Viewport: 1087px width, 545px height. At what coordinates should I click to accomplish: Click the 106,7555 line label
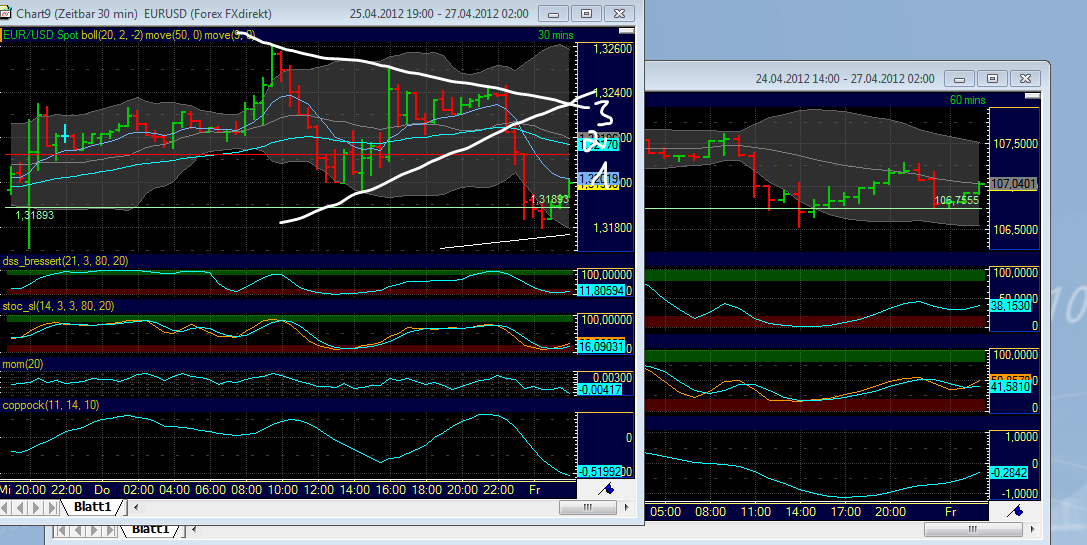point(957,200)
